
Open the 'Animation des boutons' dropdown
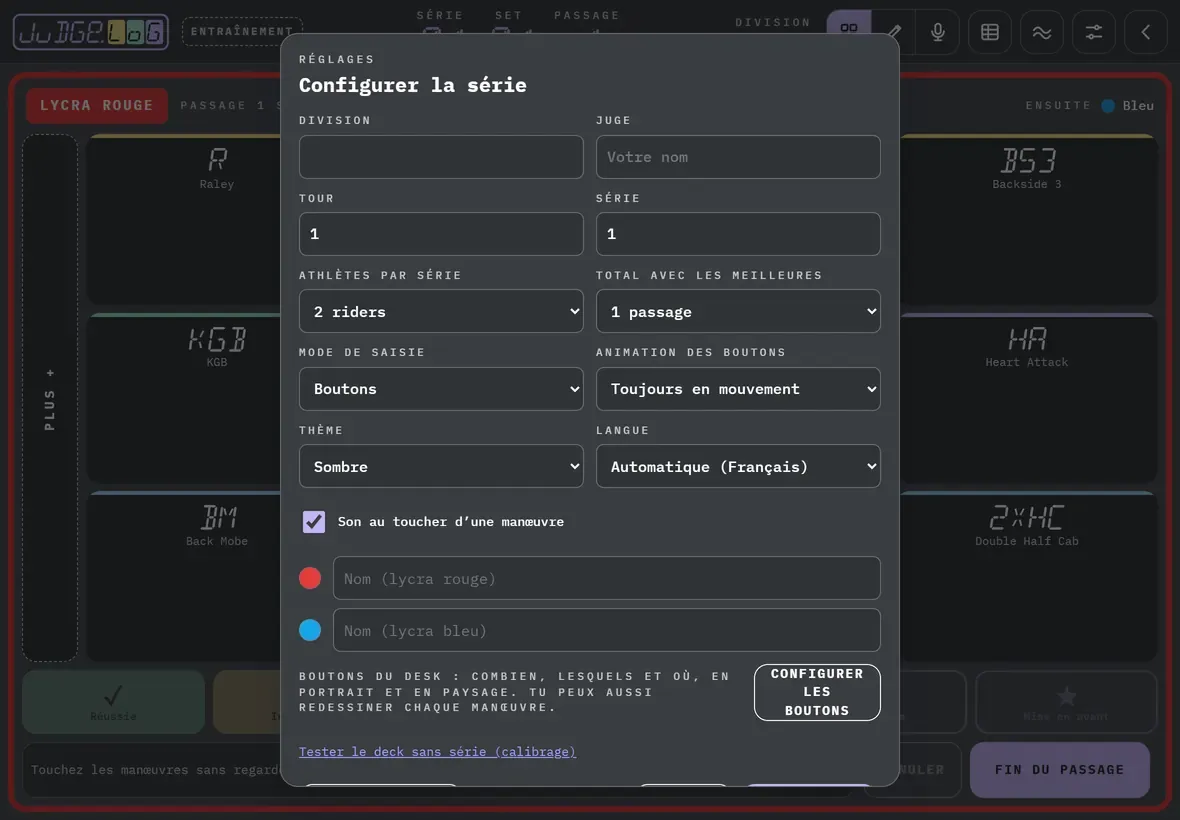(738, 389)
